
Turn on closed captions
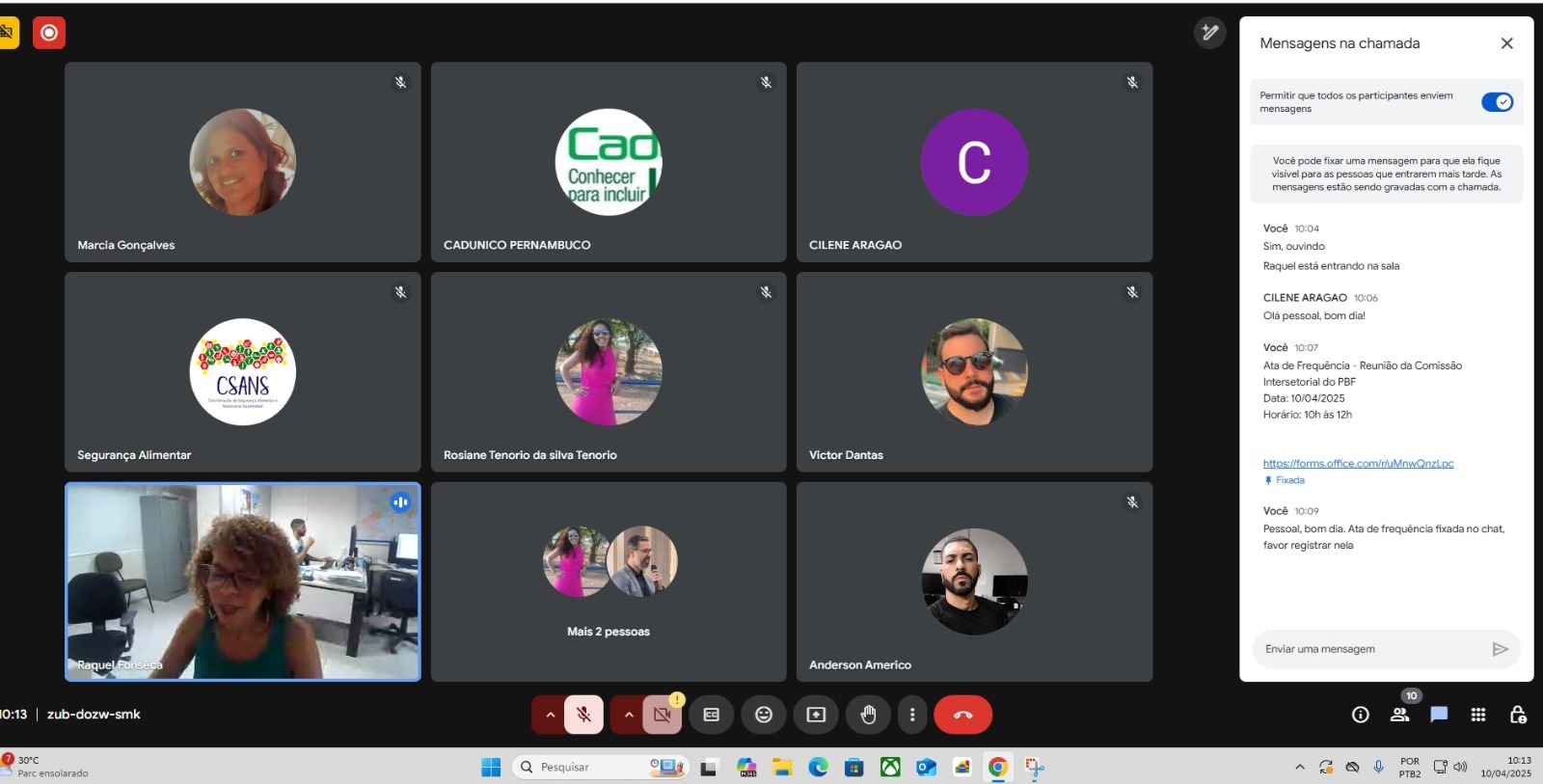pyautogui.click(x=712, y=715)
